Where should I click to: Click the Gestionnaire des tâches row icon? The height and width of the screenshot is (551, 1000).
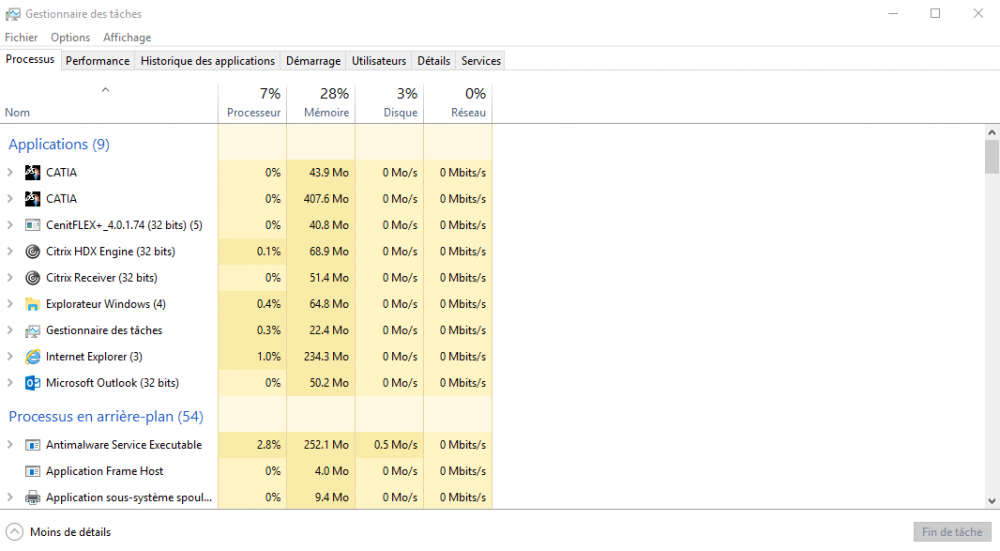pos(32,331)
